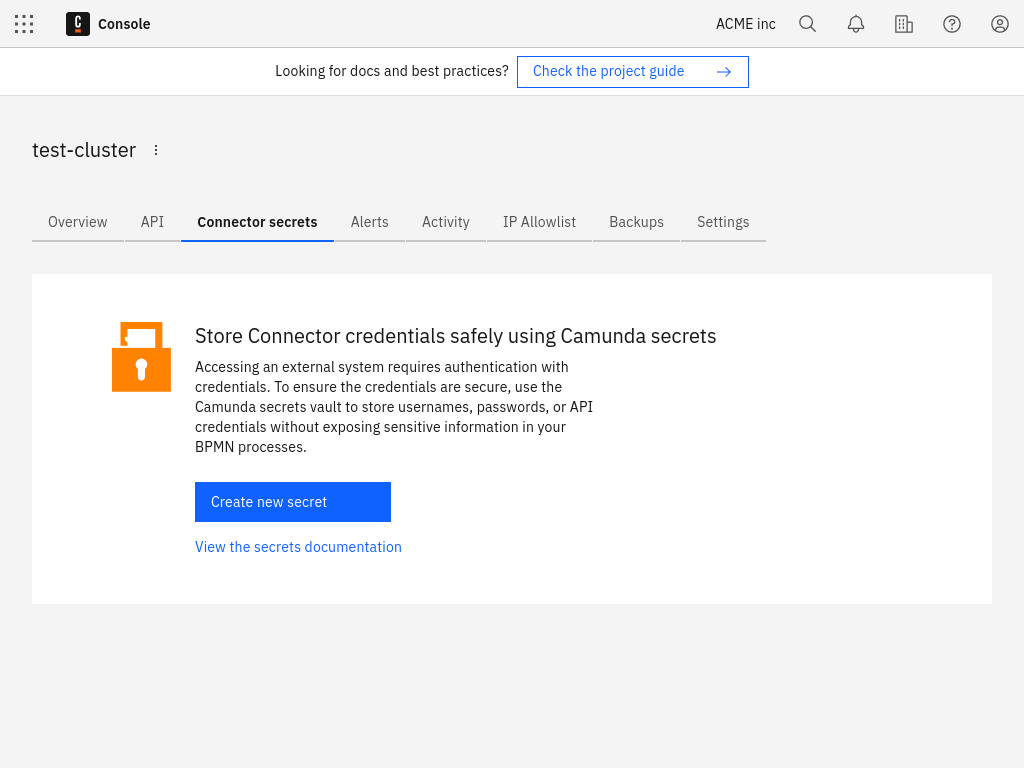The height and width of the screenshot is (768, 1024).
Task: Click the Camunda Console logo
Action: tap(78, 24)
